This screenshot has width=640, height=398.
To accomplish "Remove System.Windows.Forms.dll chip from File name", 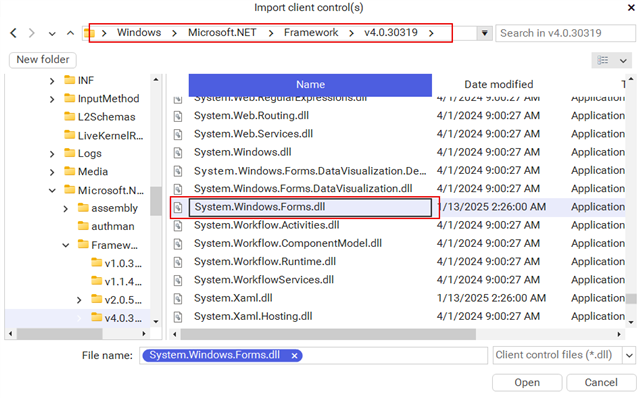I will click(x=294, y=356).
